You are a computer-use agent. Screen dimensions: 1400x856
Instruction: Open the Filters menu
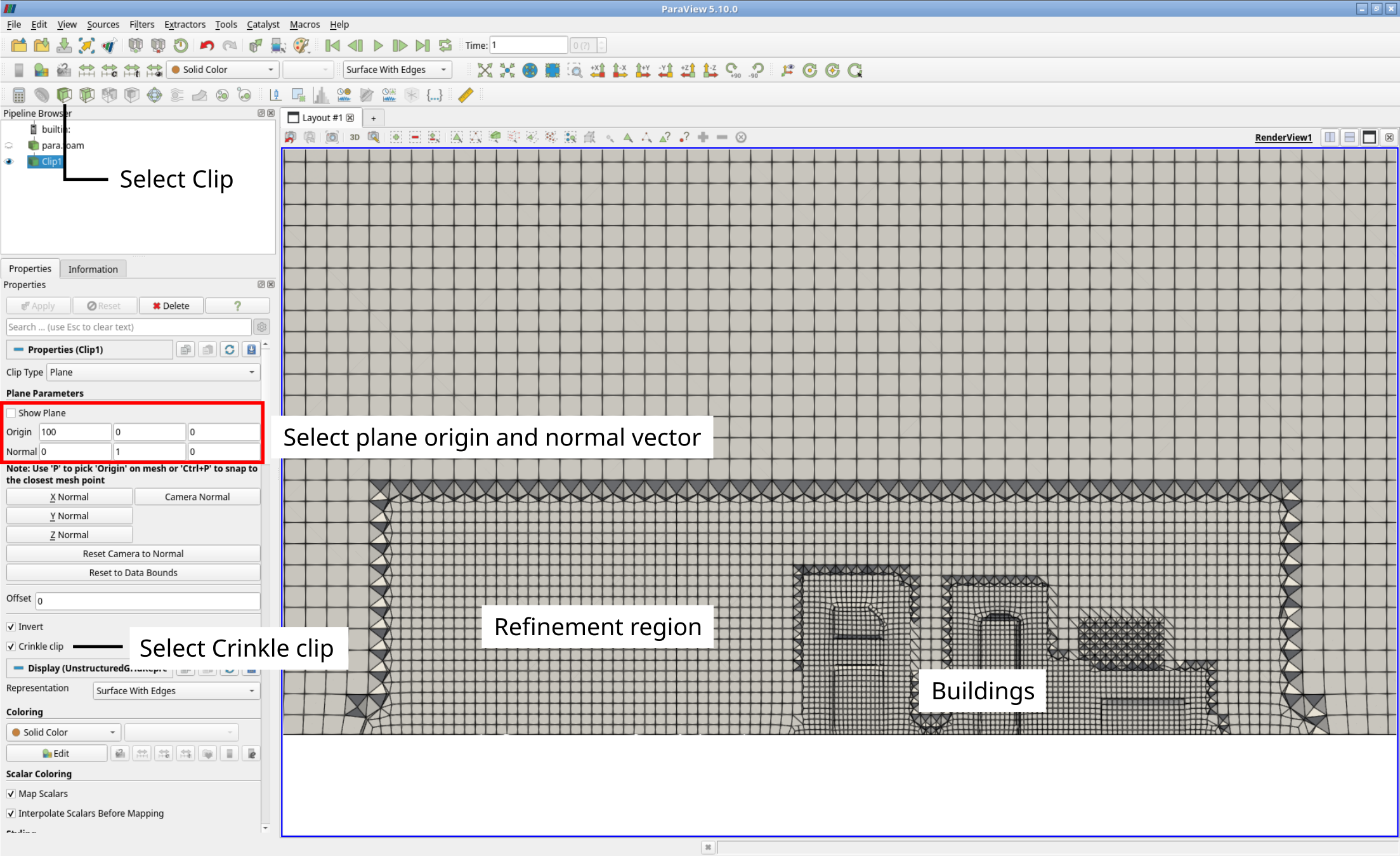[141, 25]
